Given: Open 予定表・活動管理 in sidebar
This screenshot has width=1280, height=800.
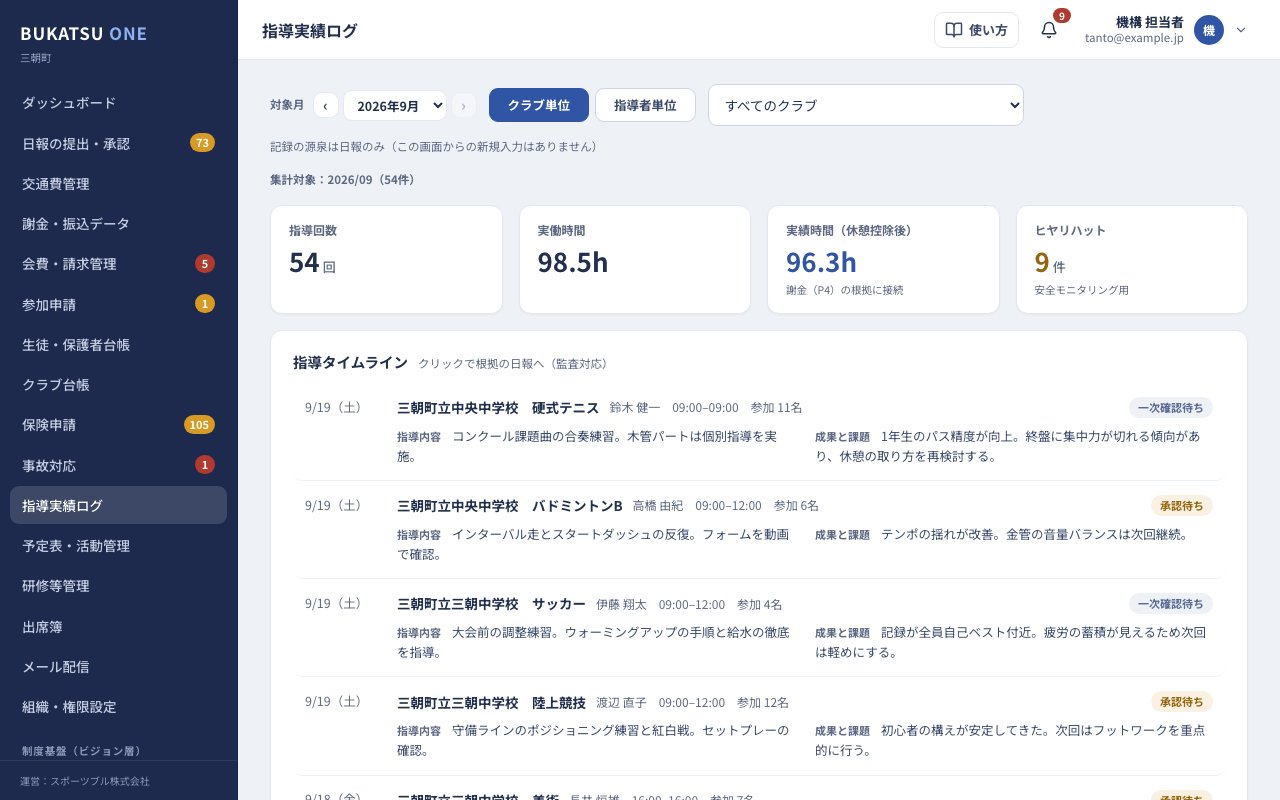Looking at the screenshot, I should pos(118,546).
